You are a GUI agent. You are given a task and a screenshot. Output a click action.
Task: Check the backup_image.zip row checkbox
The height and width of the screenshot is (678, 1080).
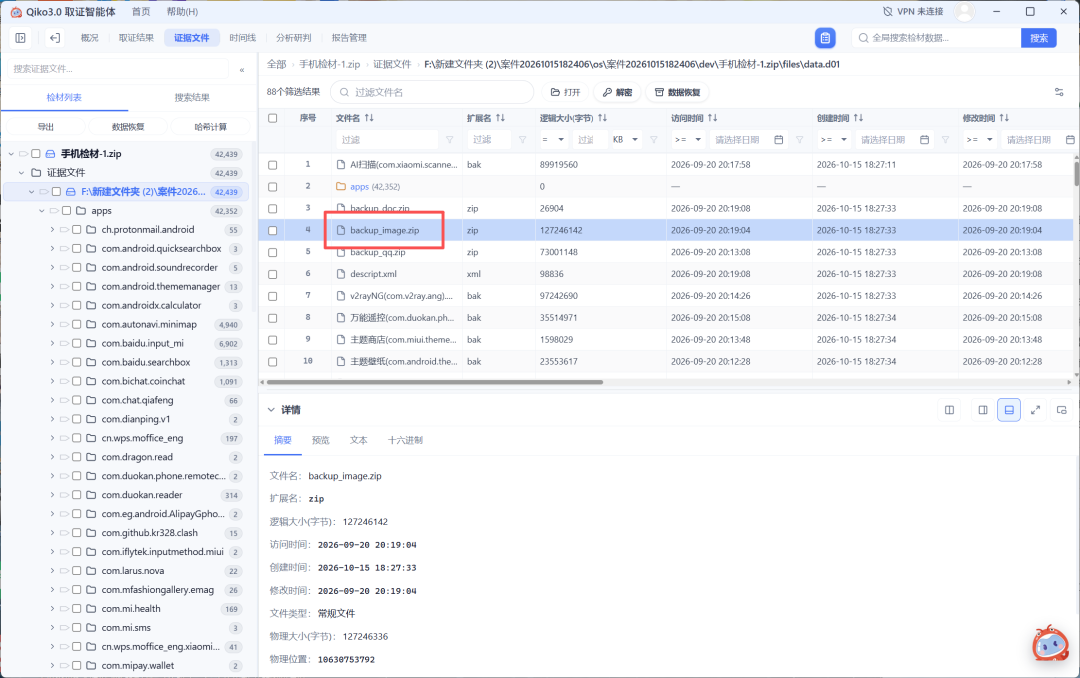273,231
